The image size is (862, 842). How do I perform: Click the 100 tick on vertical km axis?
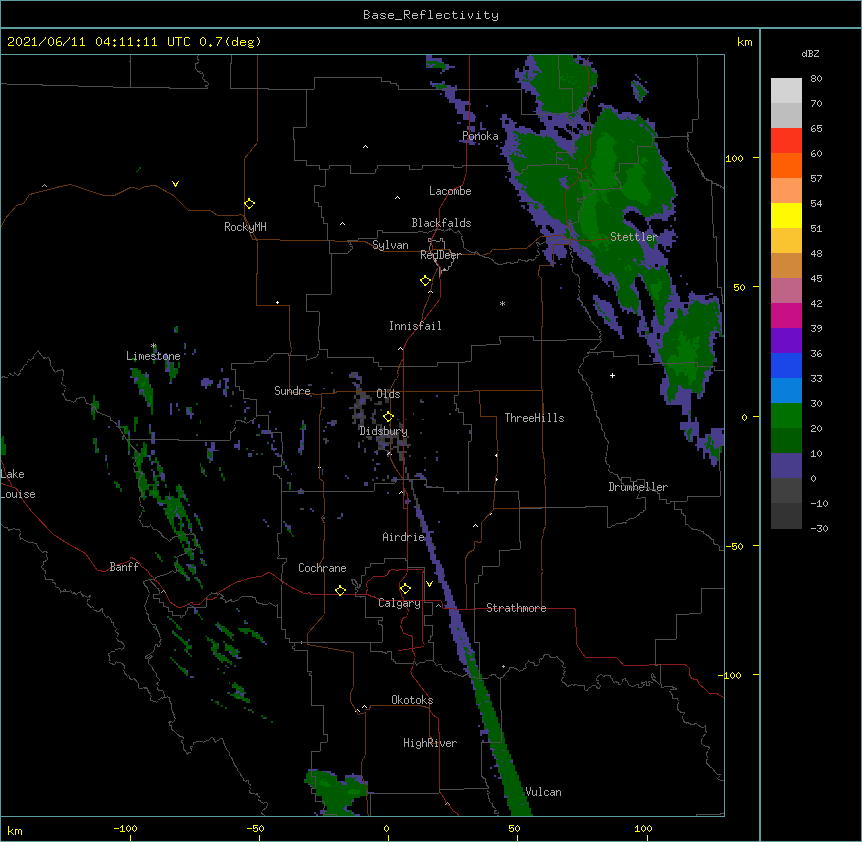pyautogui.click(x=734, y=158)
